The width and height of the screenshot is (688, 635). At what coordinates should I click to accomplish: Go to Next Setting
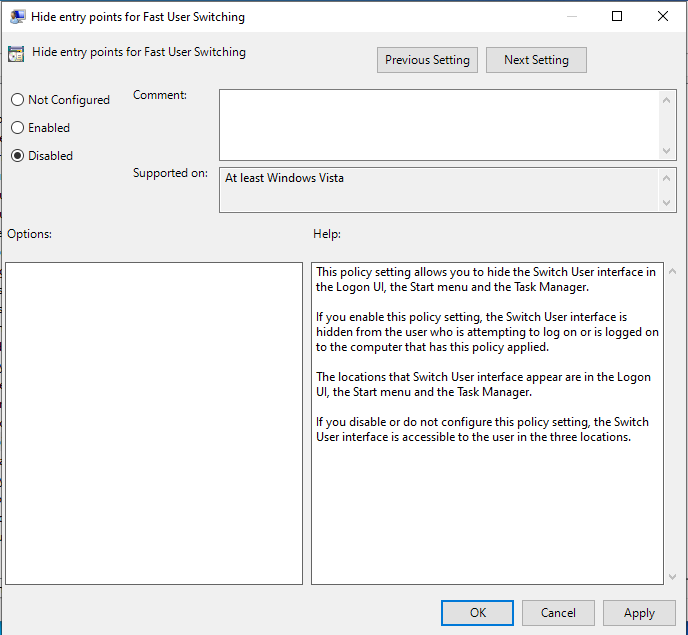[x=536, y=60]
